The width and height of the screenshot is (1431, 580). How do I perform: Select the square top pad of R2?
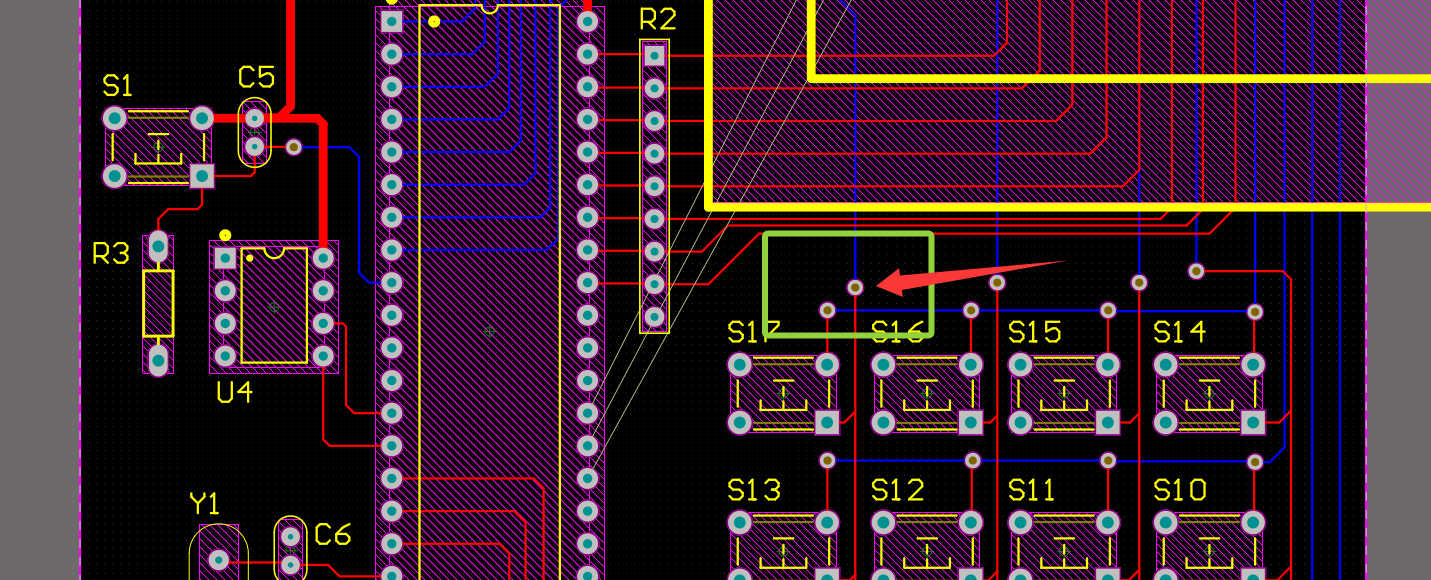[654, 55]
